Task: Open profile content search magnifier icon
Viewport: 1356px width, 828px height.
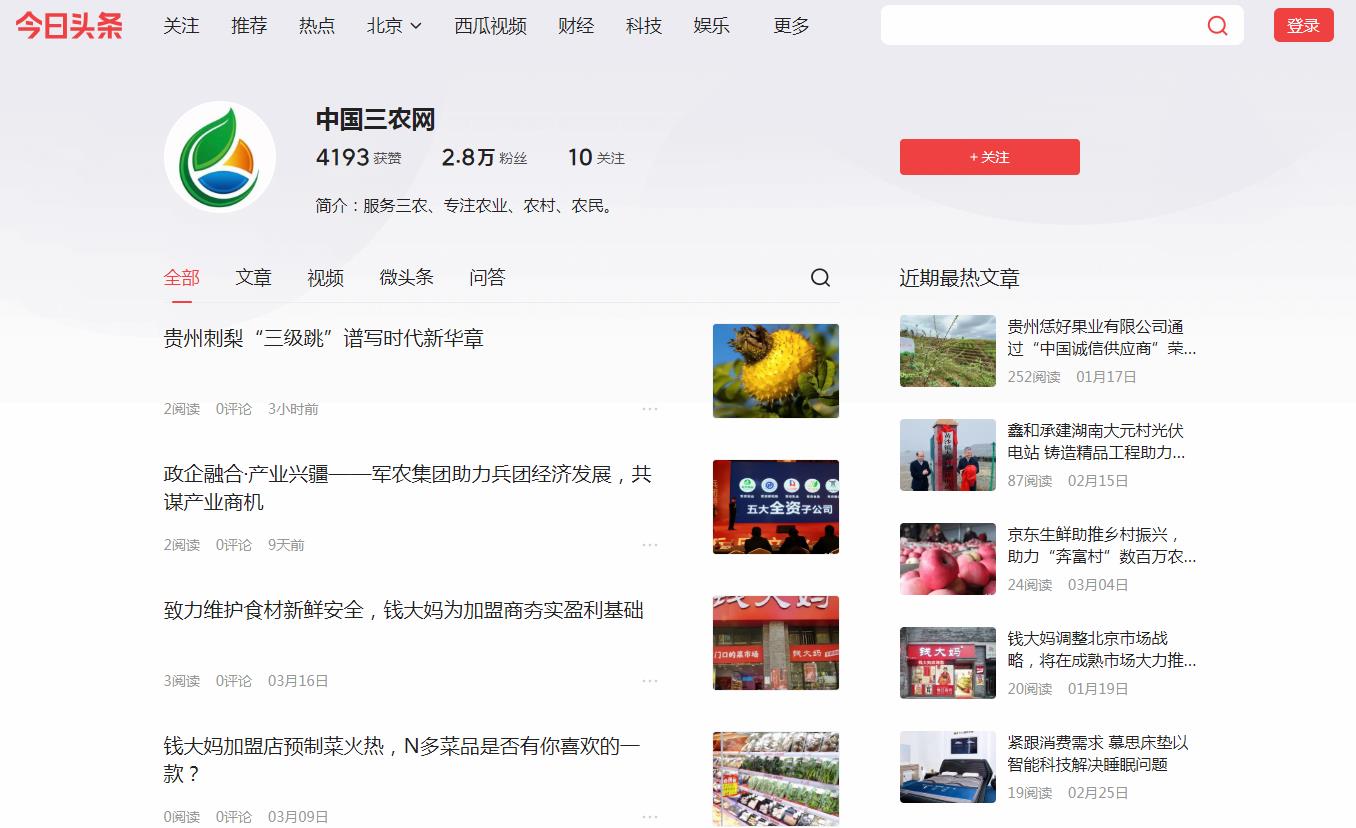Action: click(x=820, y=278)
